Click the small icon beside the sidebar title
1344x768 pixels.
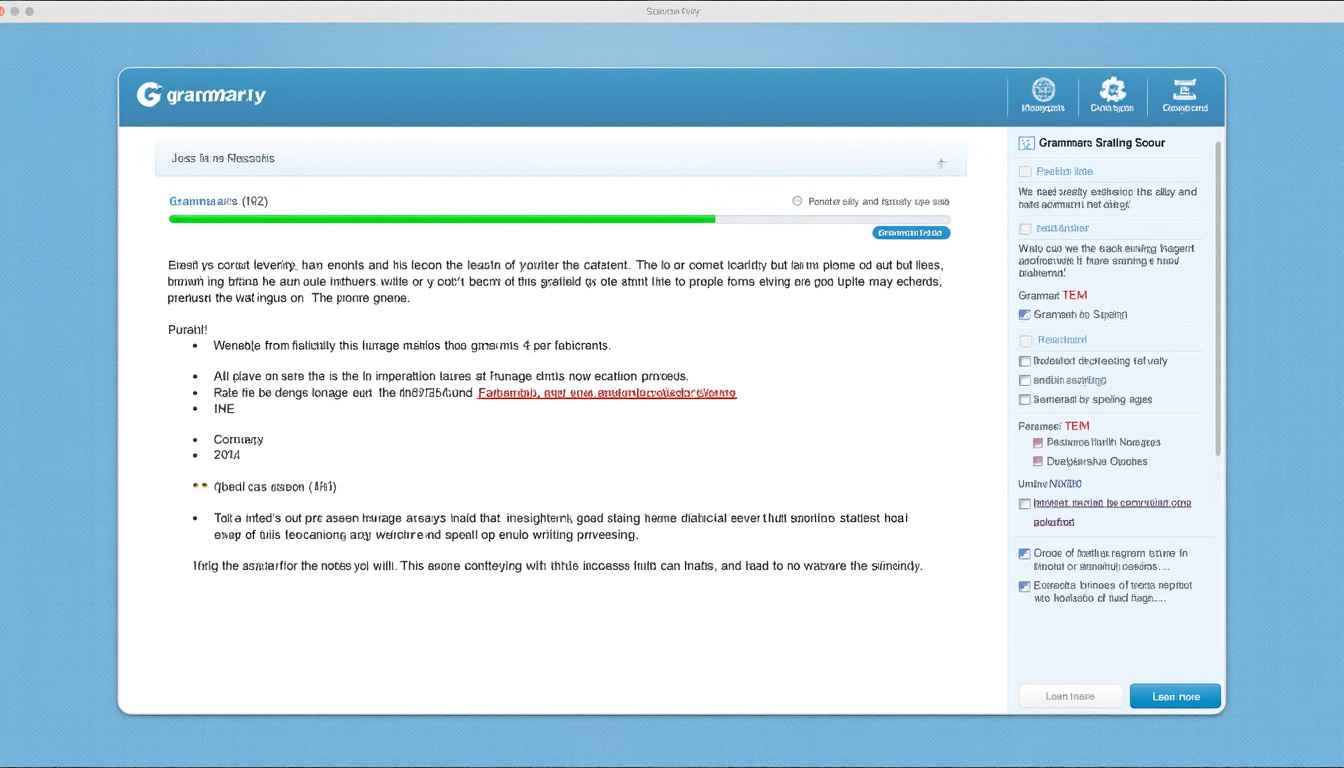[1025, 143]
